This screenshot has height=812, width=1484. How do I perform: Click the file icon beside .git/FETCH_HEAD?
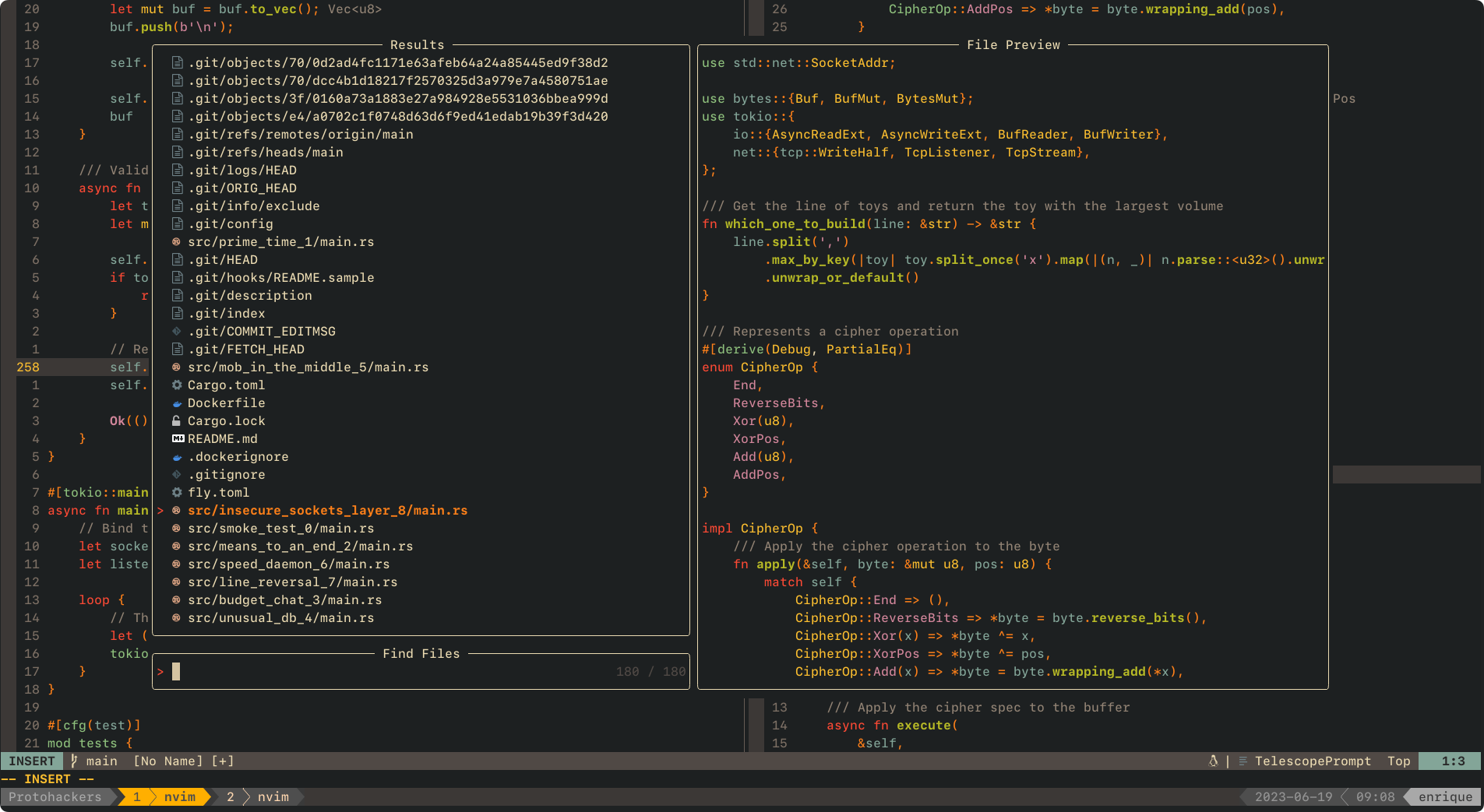177,349
